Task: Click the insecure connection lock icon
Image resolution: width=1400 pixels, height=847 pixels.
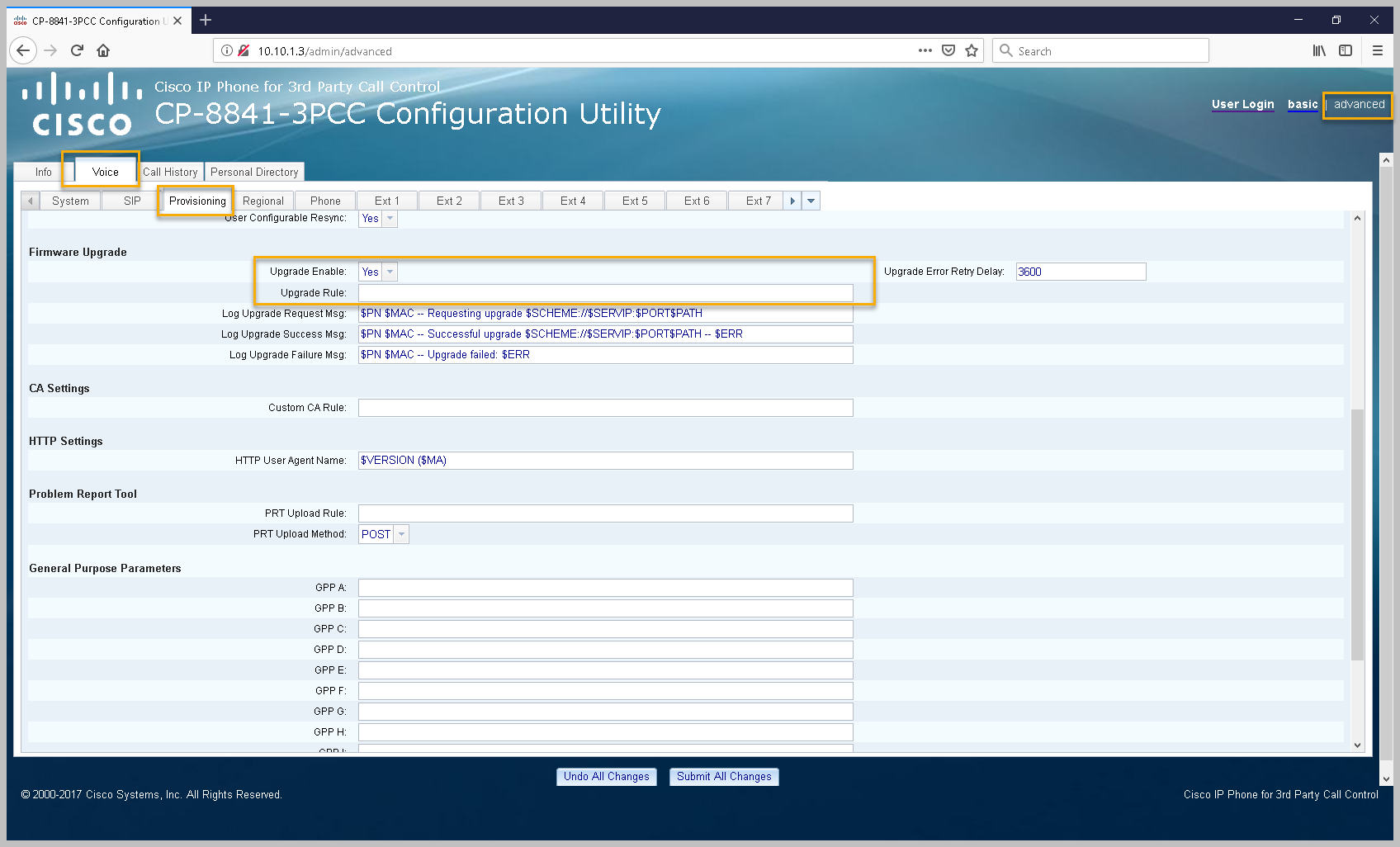Action: tap(244, 50)
